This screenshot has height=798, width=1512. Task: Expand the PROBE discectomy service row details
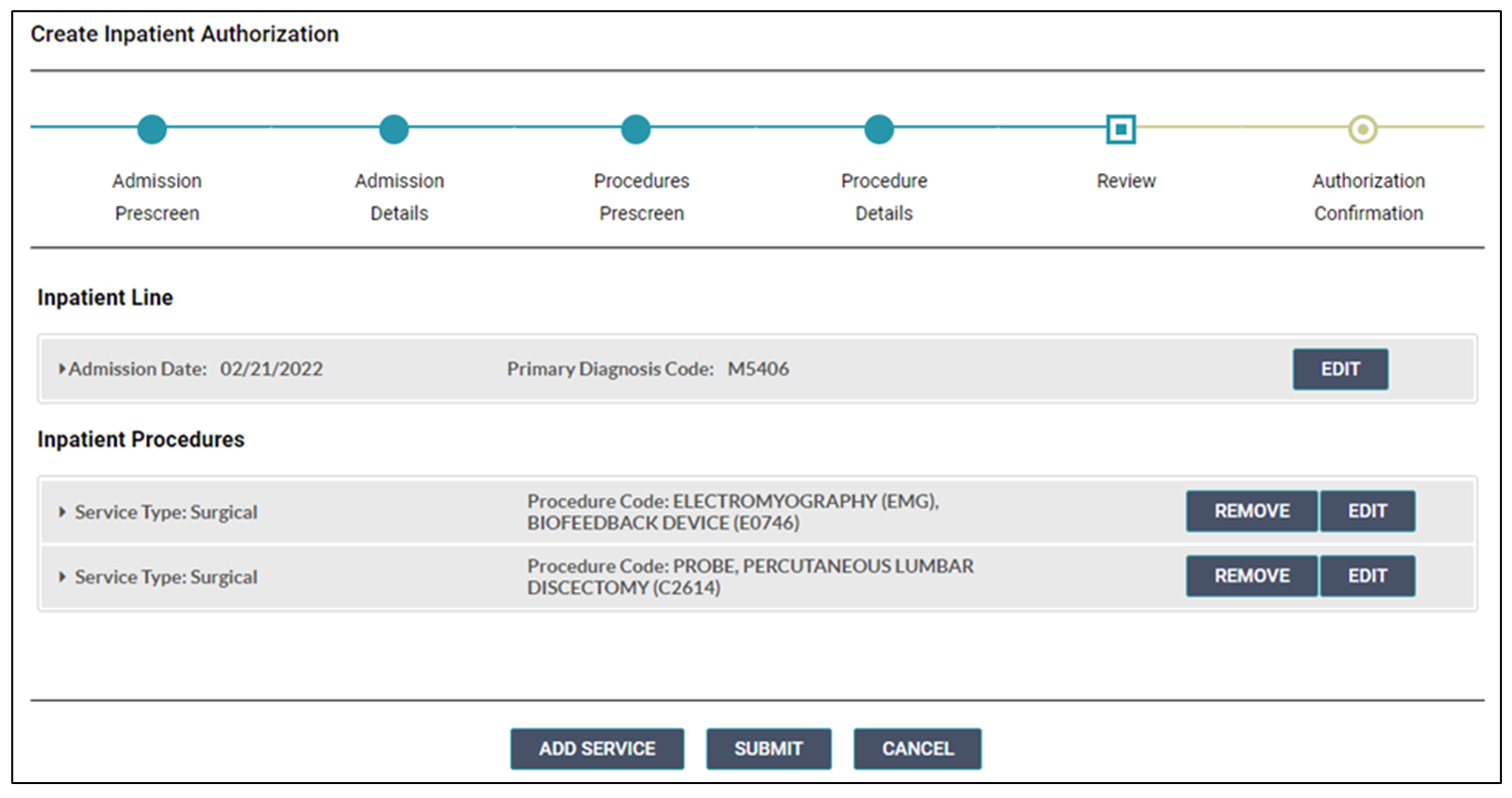pos(63,576)
